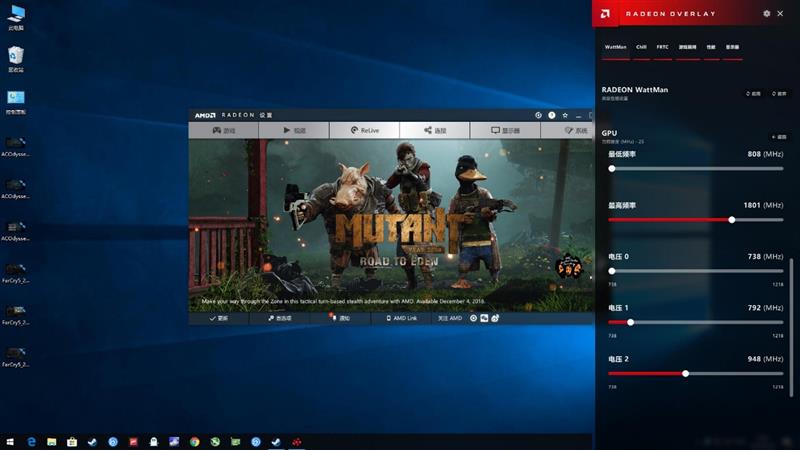The image size is (800, 450).
Task: Switch to the Chill tab
Action: coord(641,47)
